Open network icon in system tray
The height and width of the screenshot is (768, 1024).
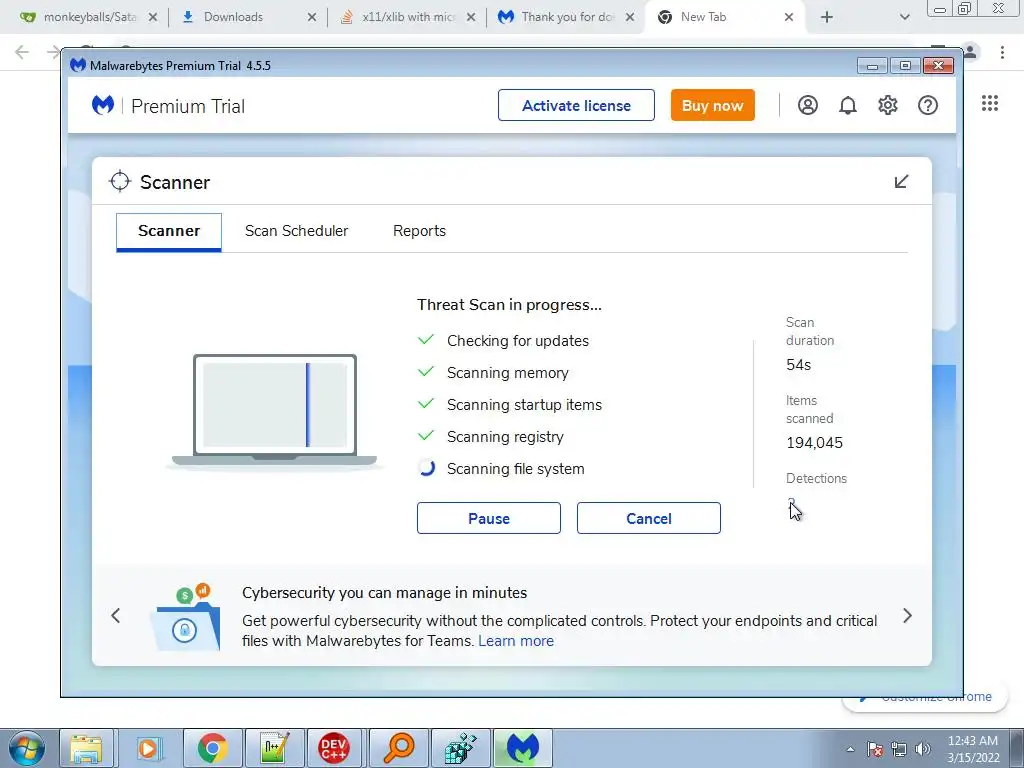(x=899, y=749)
